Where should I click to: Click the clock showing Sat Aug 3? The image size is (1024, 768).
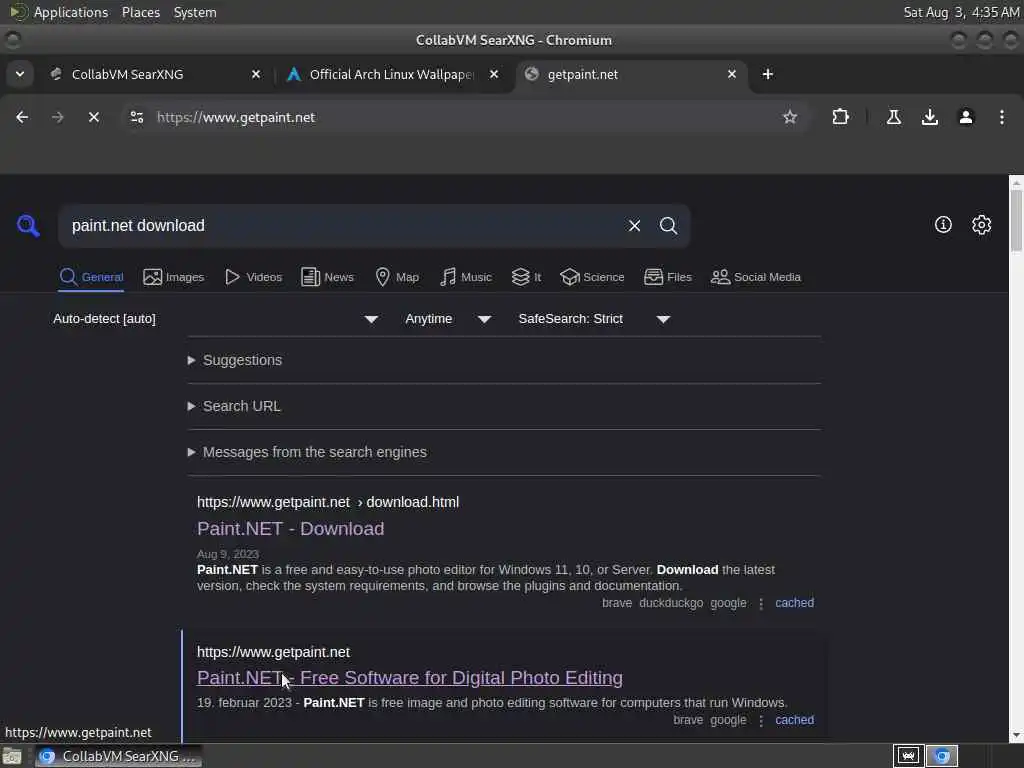point(961,12)
